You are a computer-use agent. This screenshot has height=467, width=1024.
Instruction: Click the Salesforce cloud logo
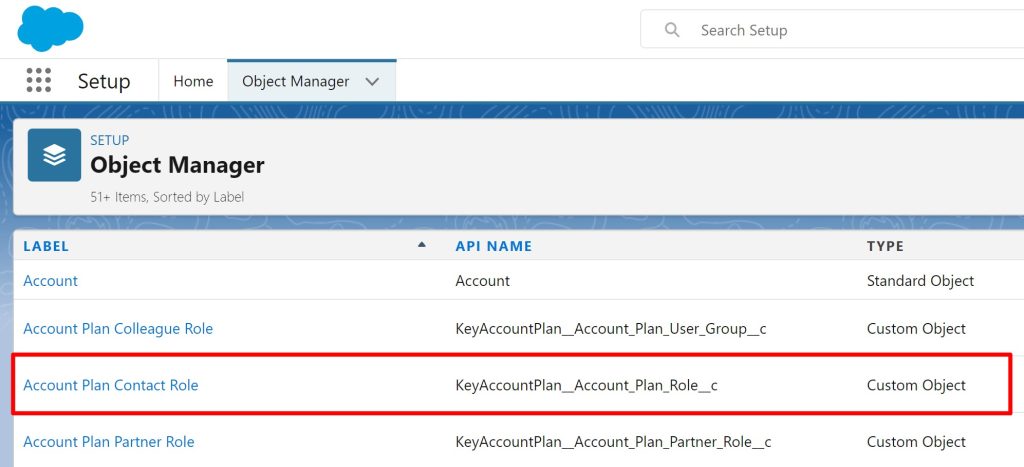click(x=49, y=27)
